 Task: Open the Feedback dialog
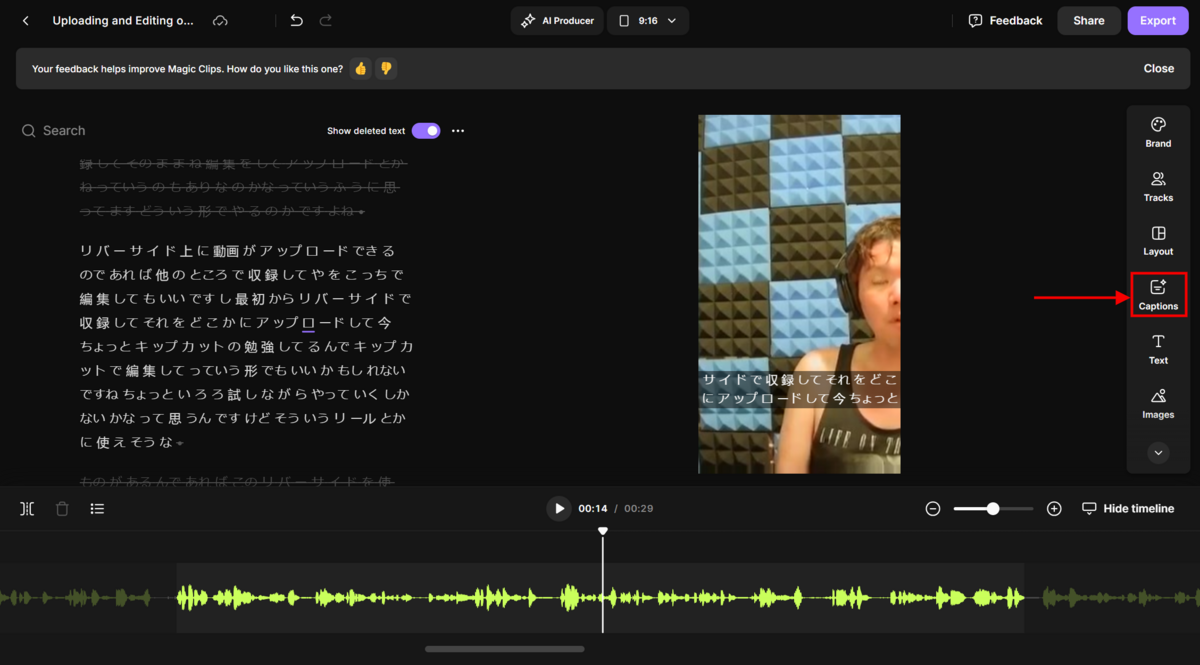[1005, 21]
